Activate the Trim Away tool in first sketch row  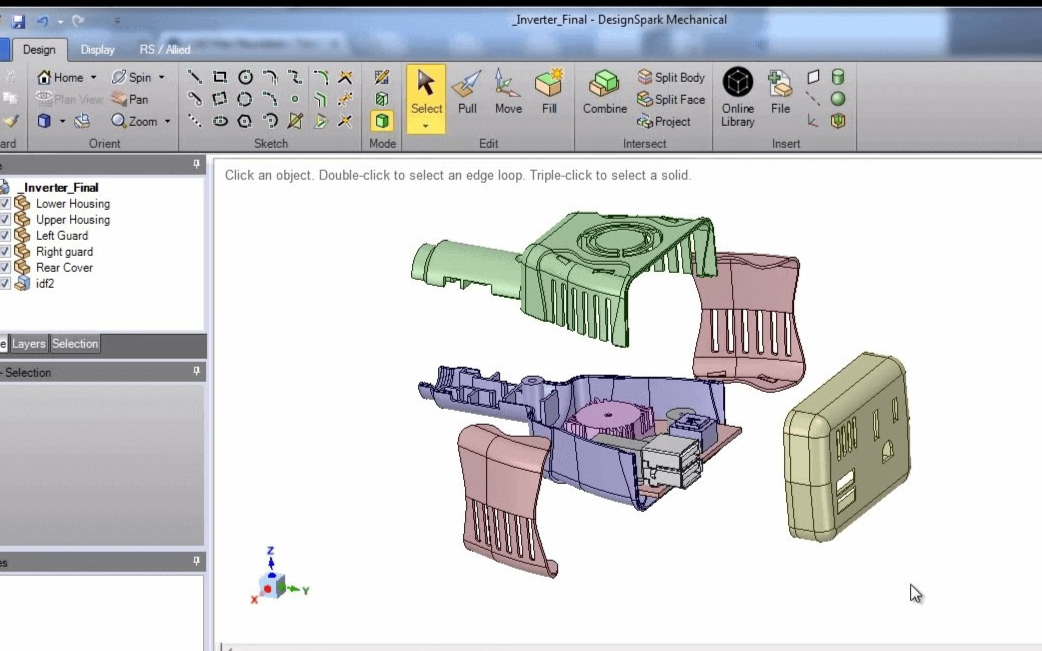click(345, 77)
